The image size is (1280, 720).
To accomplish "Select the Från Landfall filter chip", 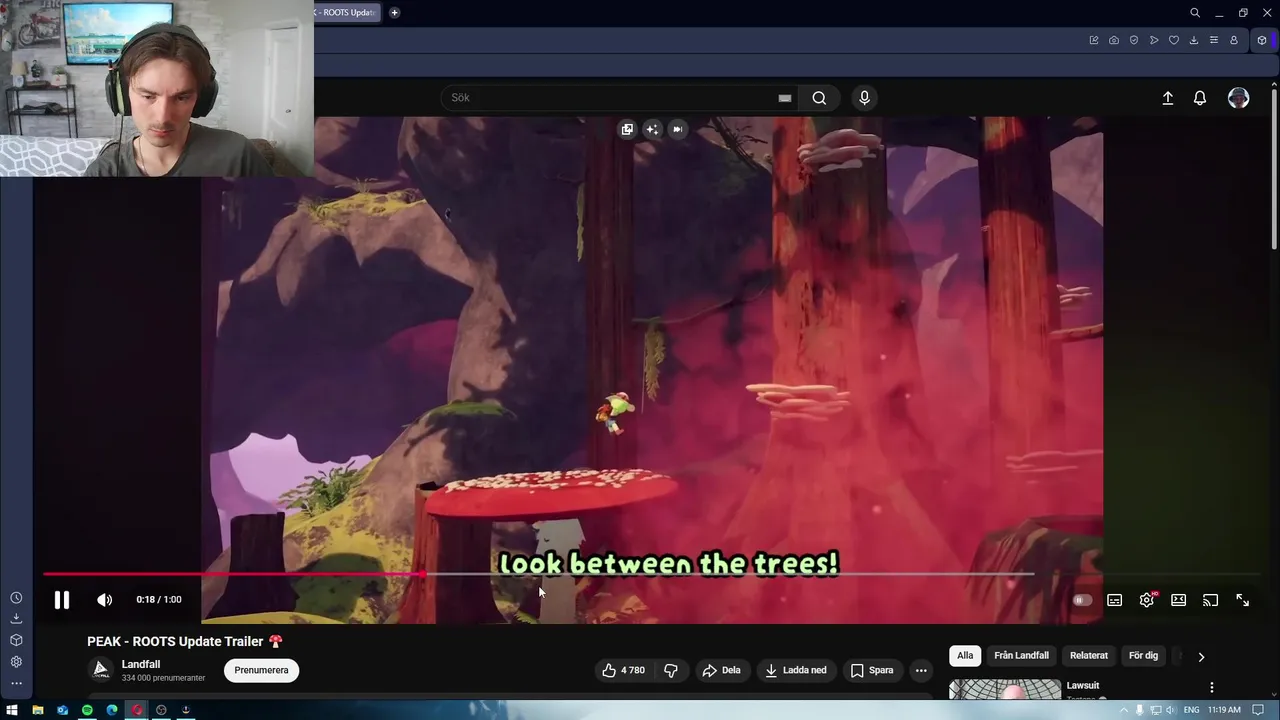I will (x=1021, y=656).
